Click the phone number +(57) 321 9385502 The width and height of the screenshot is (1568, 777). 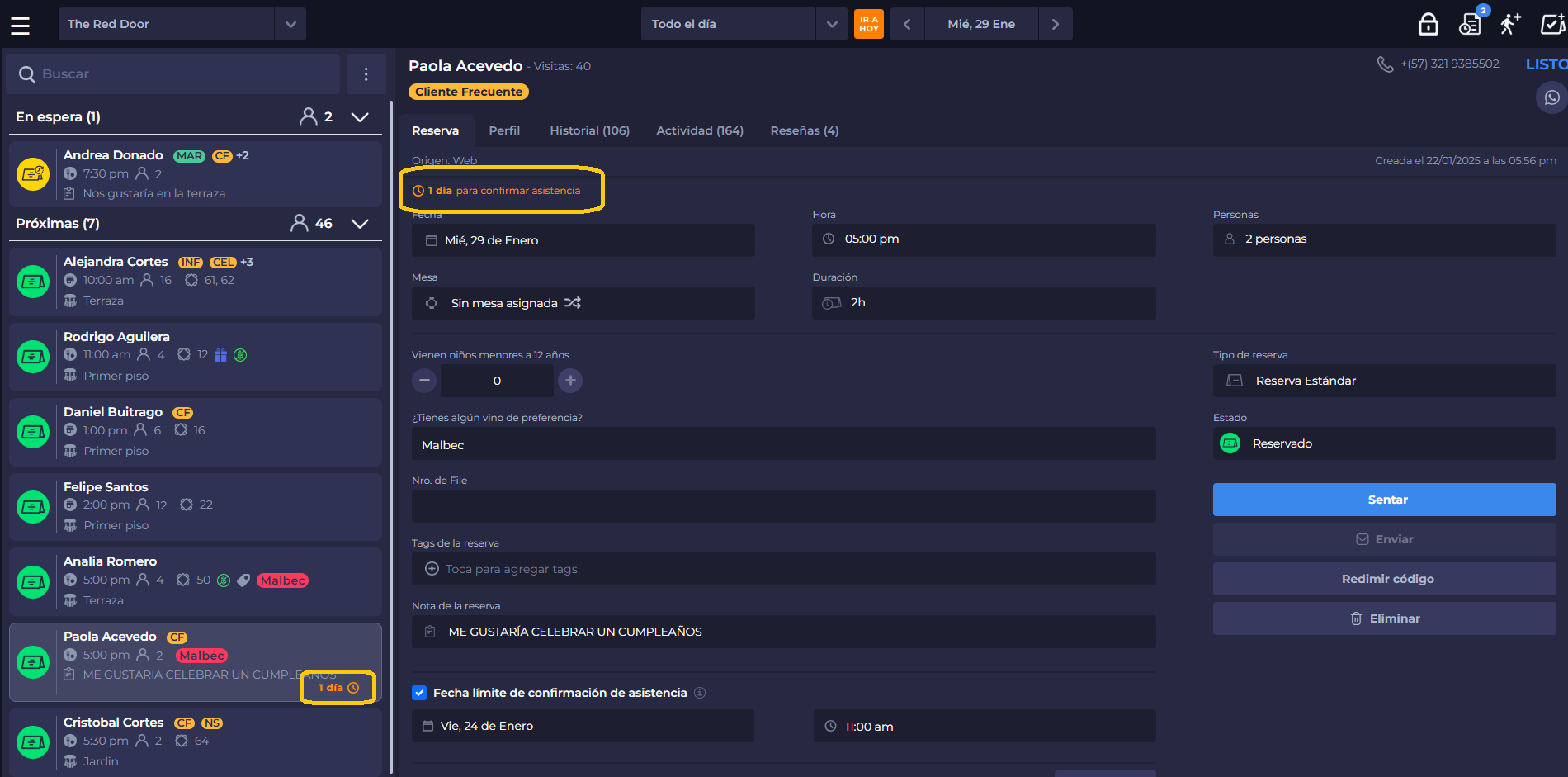[x=1450, y=64]
